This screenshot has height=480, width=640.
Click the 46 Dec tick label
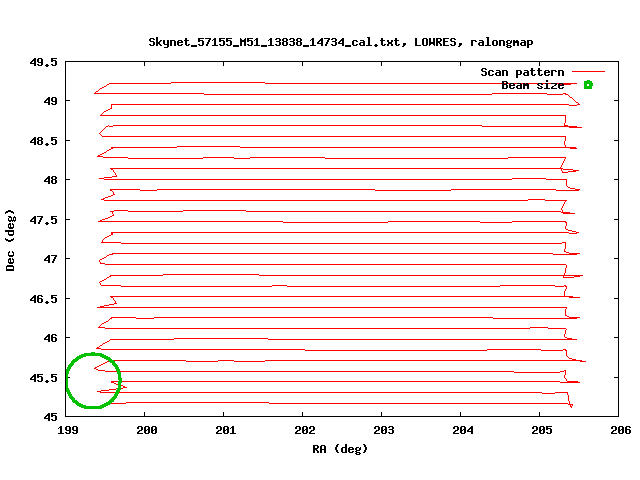(50, 338)
